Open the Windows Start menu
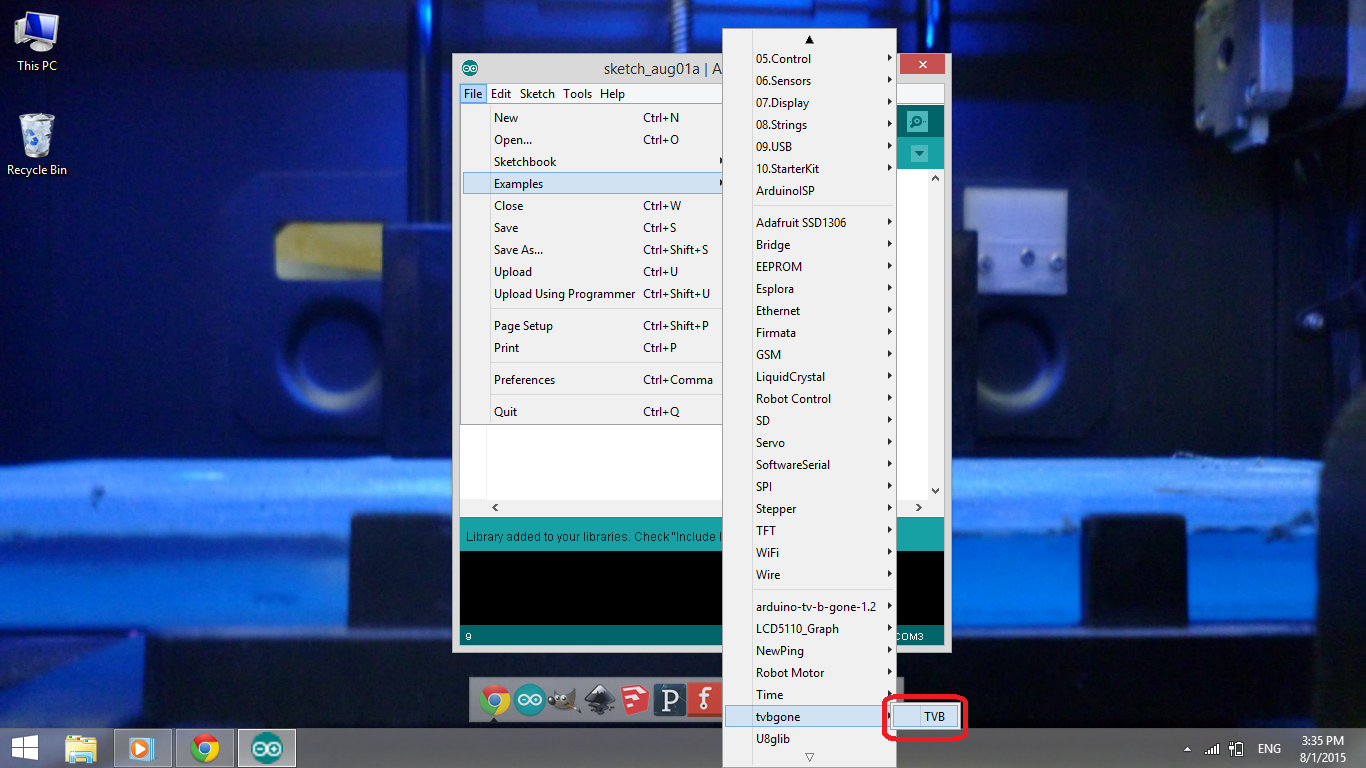Image resolution: width=1366 pixels, height=768 pixels. click(x=24, y=747)
